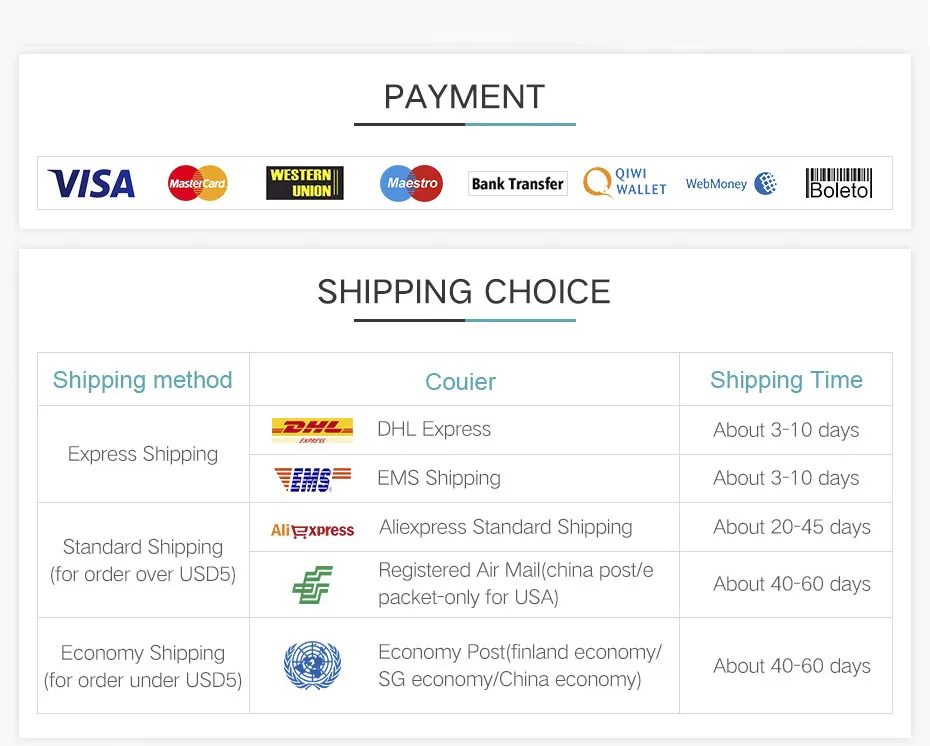Click the WebMoney logo
The image size is (930, 746).
tap(731, 183)
